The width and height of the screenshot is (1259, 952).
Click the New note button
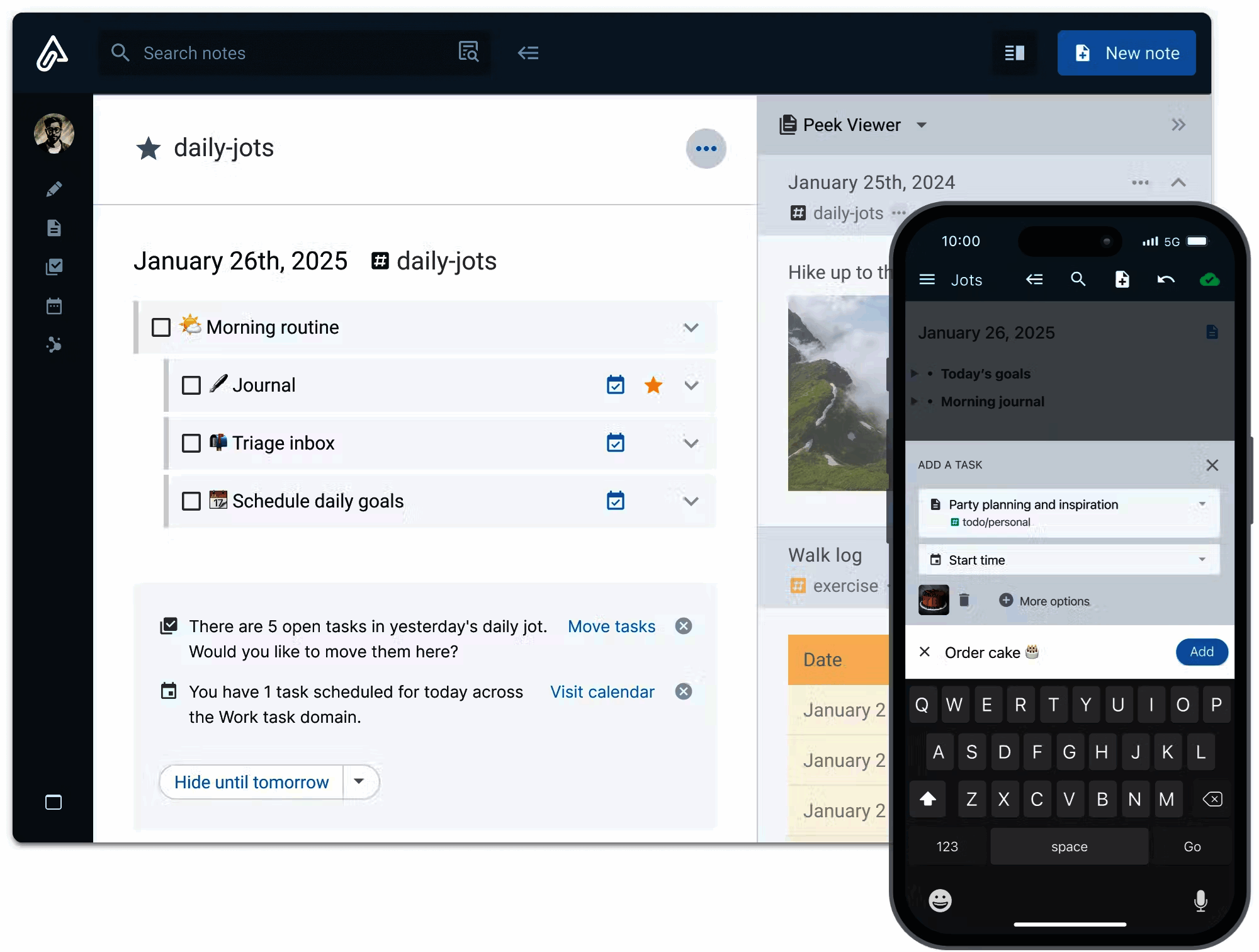(x=1126, y=53)
